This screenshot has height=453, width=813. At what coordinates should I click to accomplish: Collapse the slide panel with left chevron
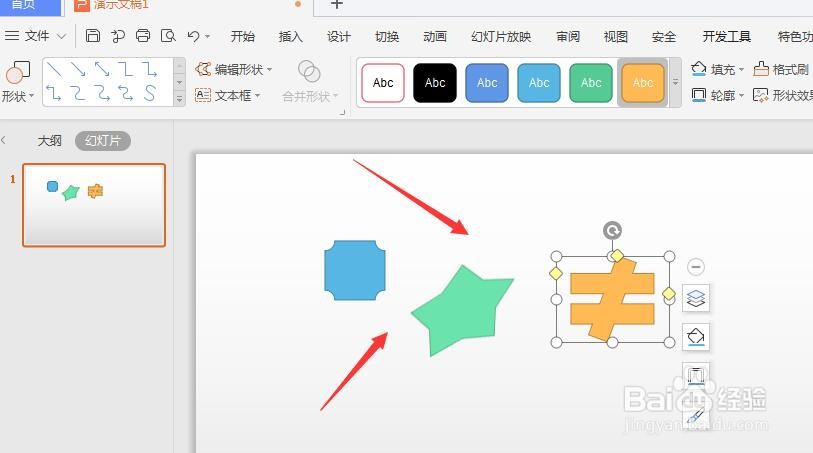(4, 140)
